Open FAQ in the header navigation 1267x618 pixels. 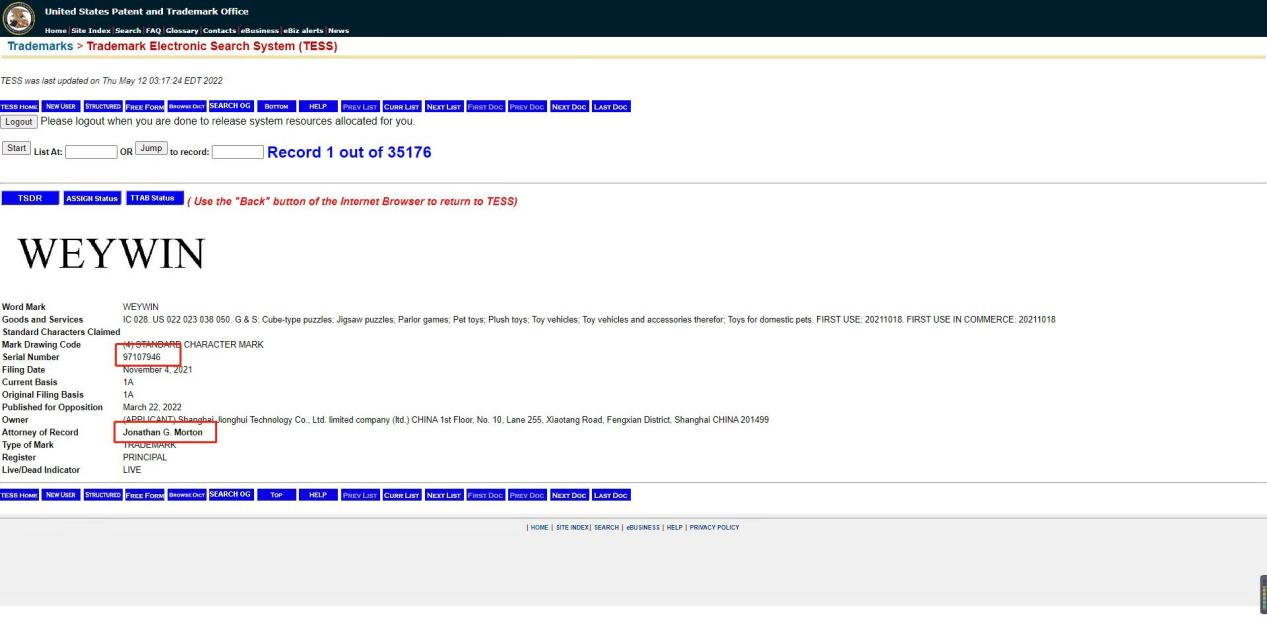tap(153, 31)
